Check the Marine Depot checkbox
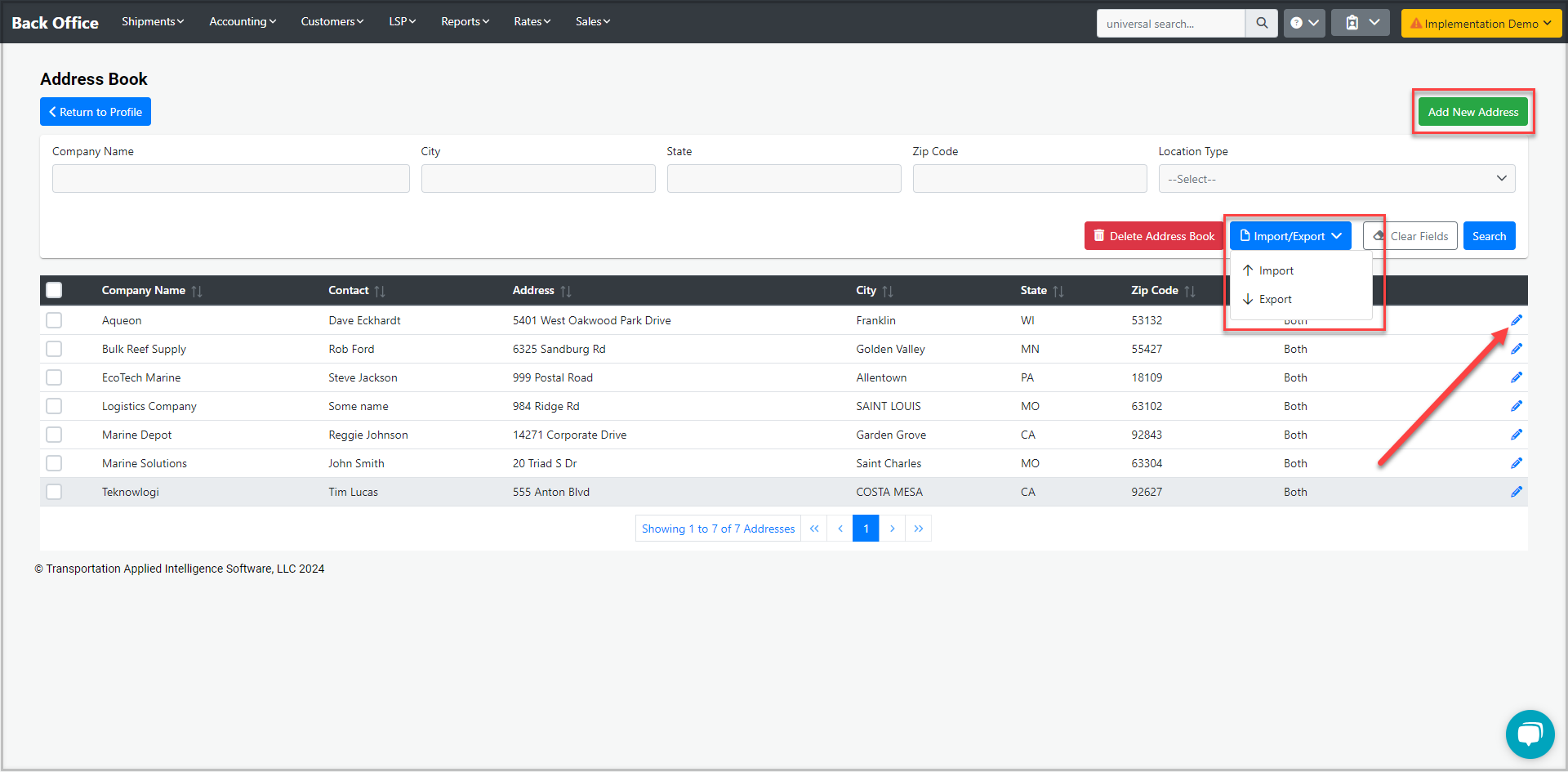Screen dimensions: 1568x772 [54, 435]
